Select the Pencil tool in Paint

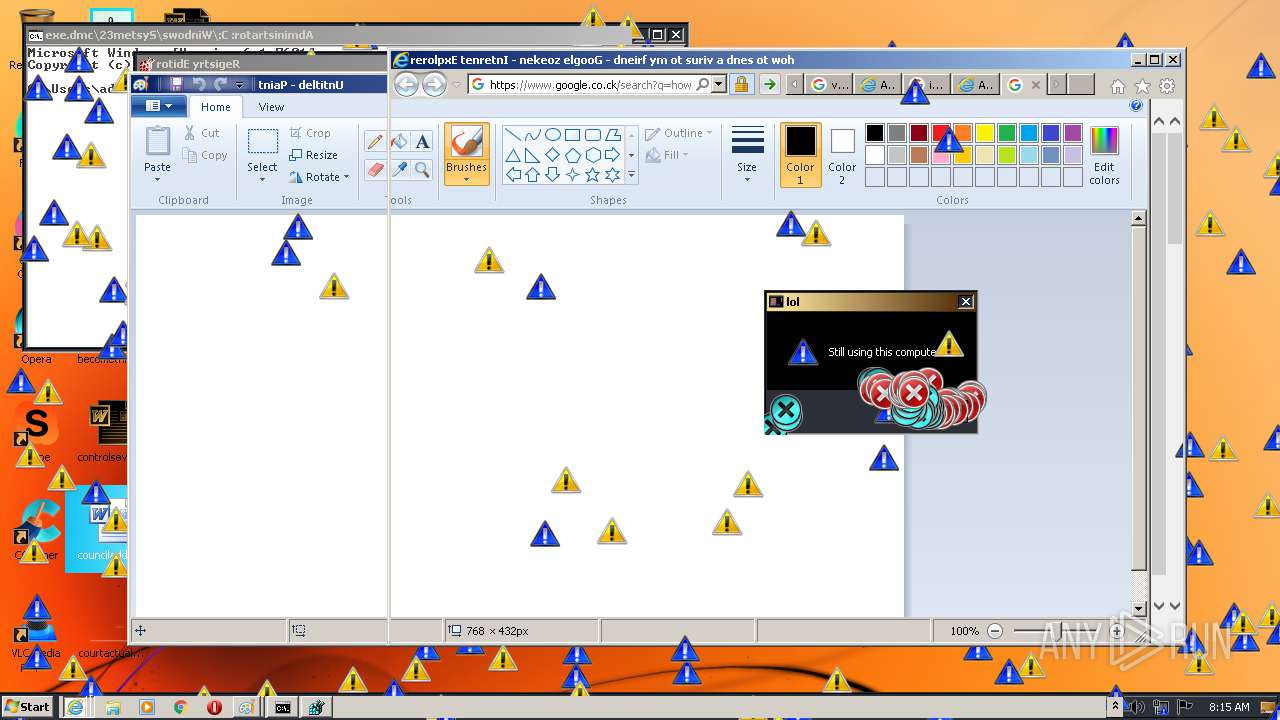[x=376, y=142]
